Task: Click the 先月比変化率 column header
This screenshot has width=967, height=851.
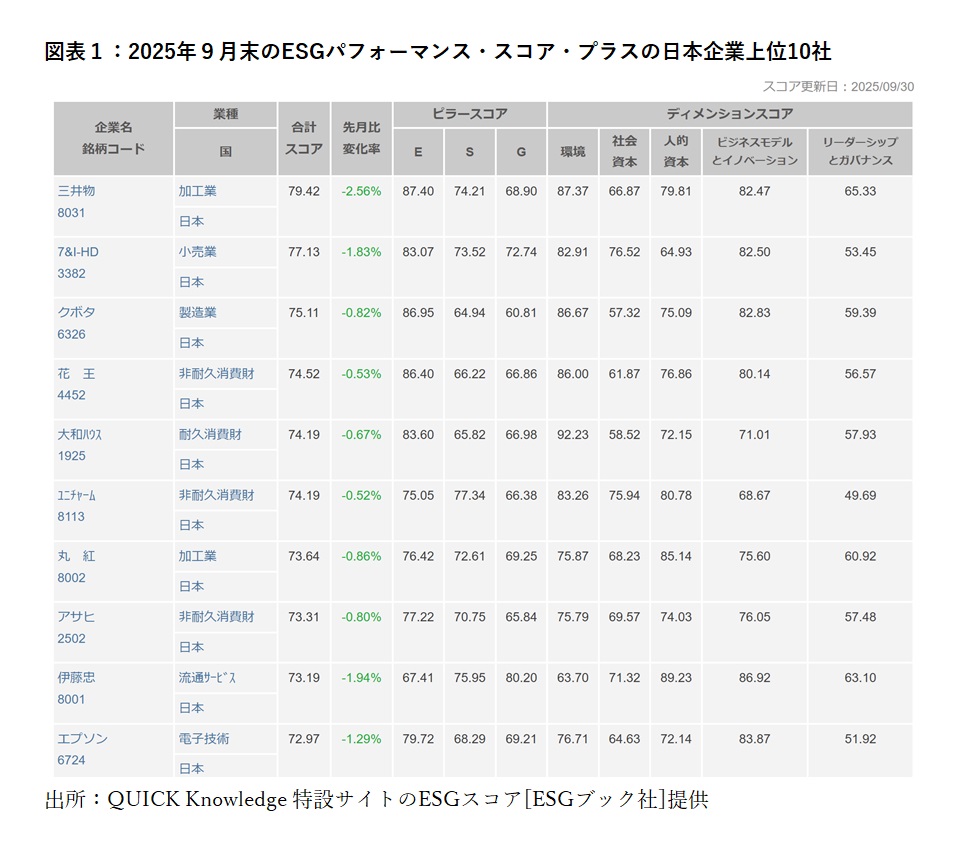Action: 361,138
